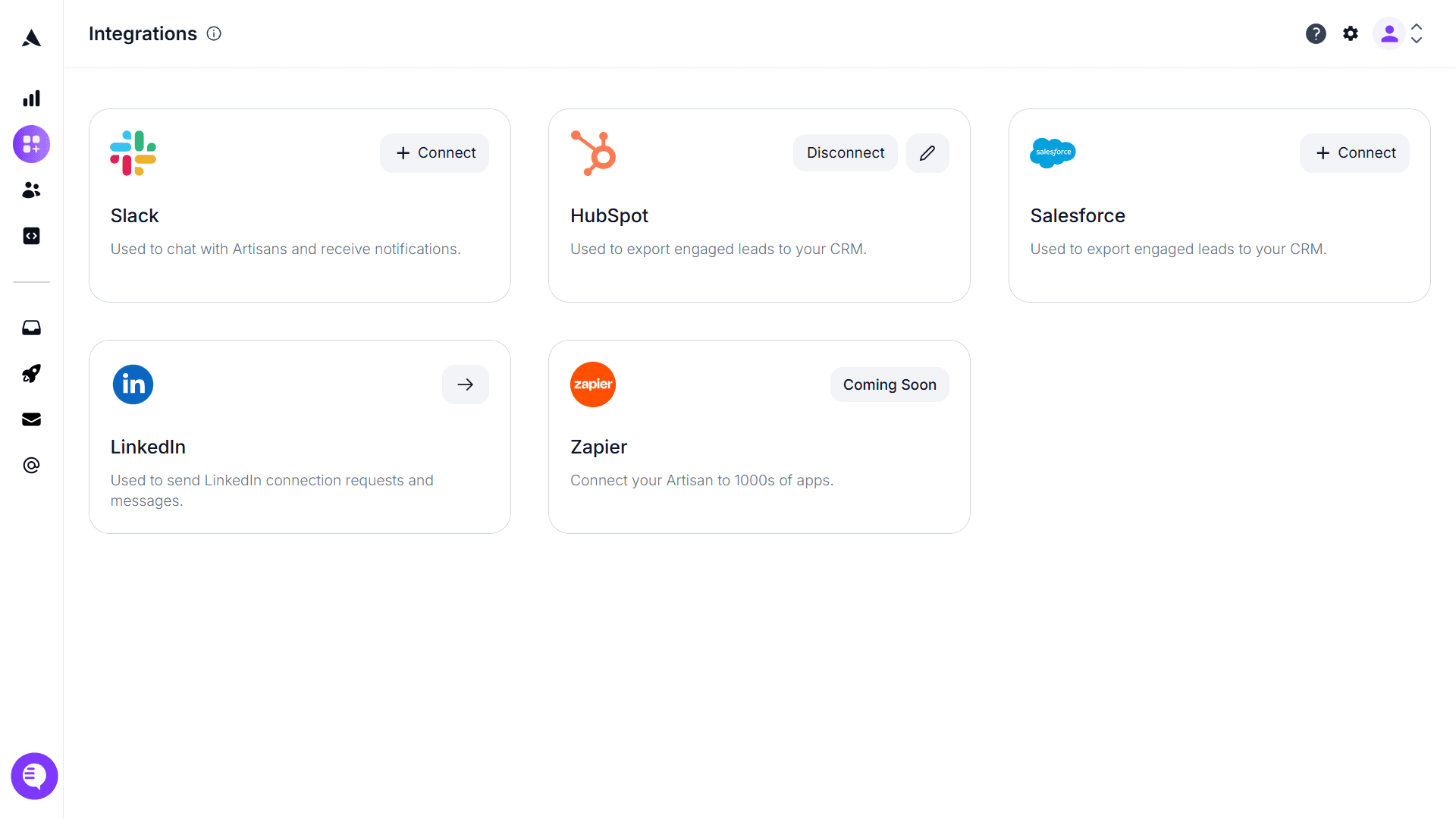Select the Integrations grid icon in sidebar

(31, 144)
